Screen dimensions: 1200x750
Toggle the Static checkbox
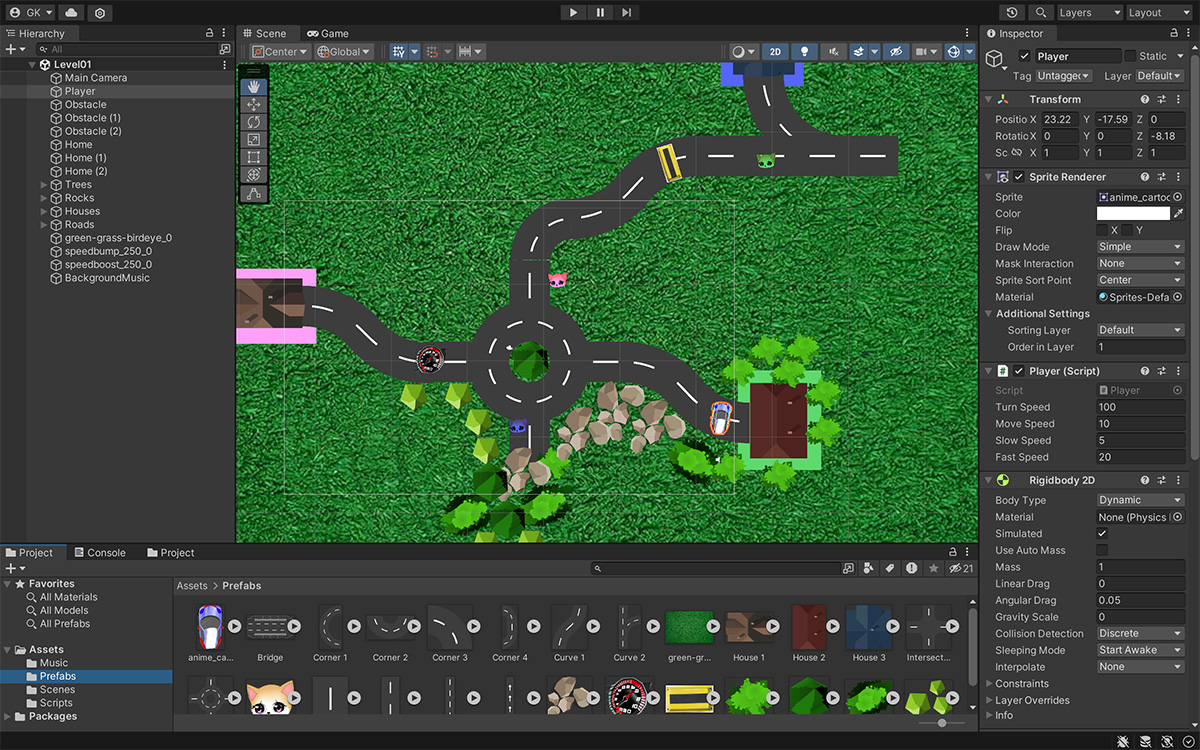click(1130, 56)
